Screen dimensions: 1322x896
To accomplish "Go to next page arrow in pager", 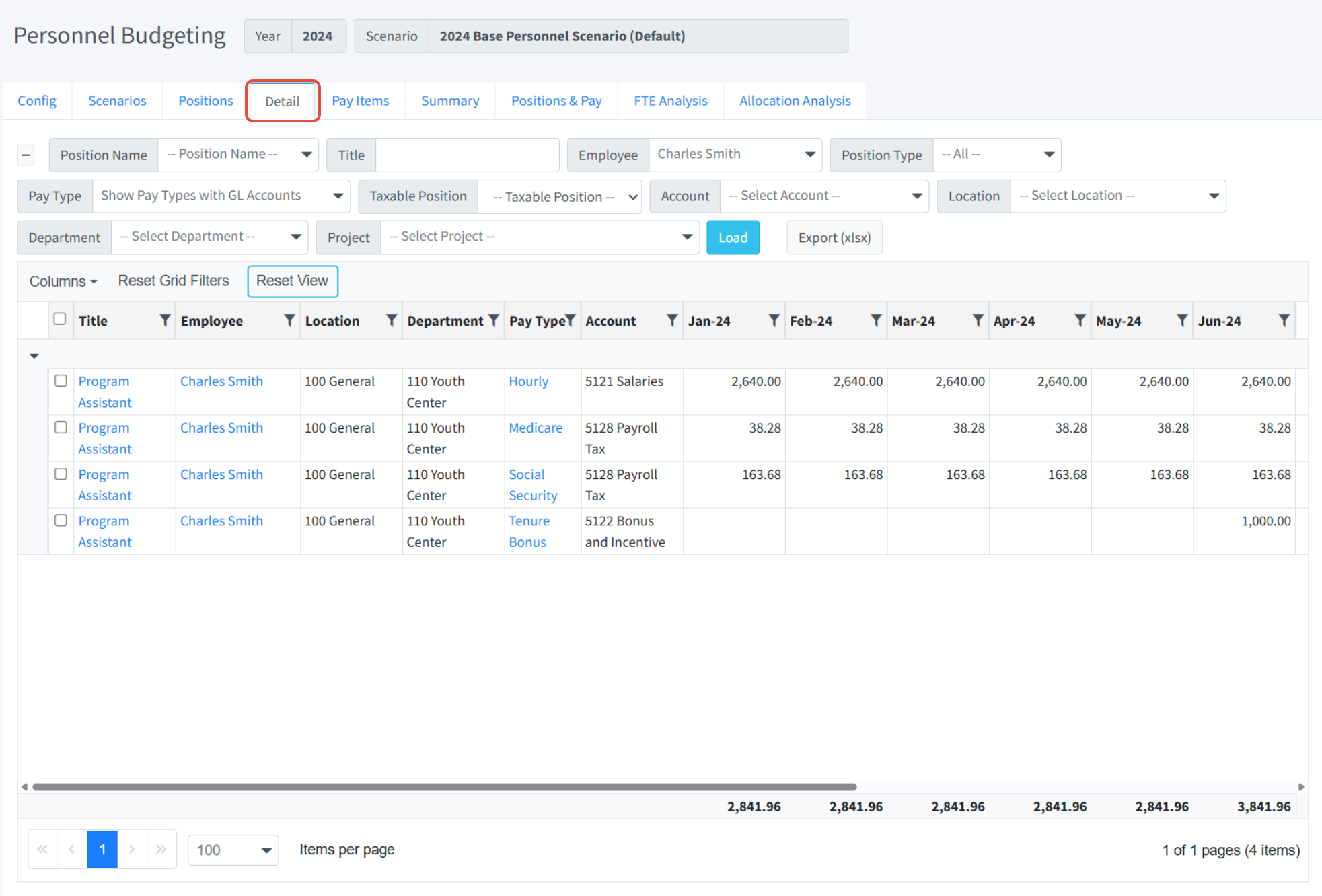I will click(132, 849).
